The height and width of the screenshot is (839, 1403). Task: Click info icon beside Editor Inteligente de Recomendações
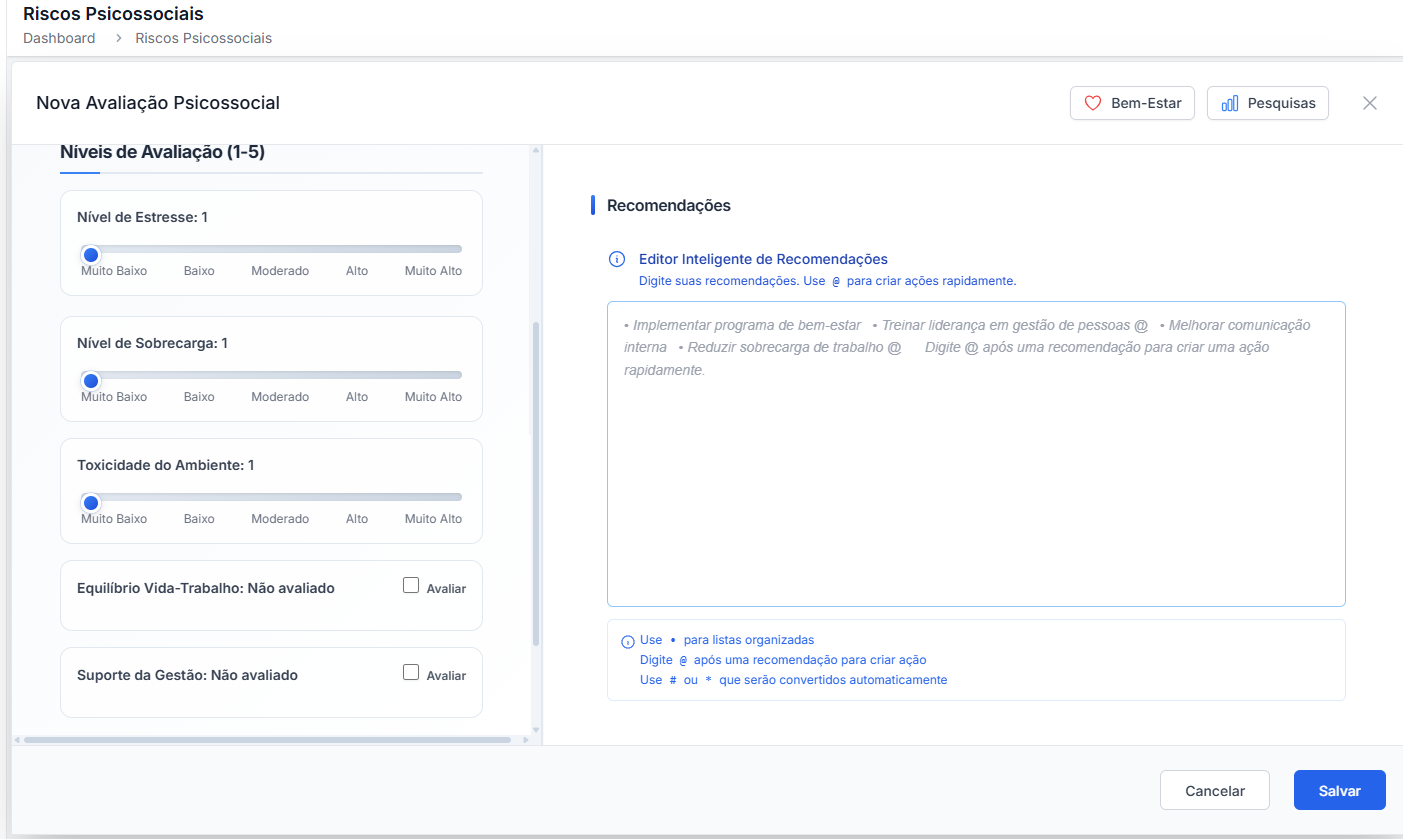coord(617,260)
